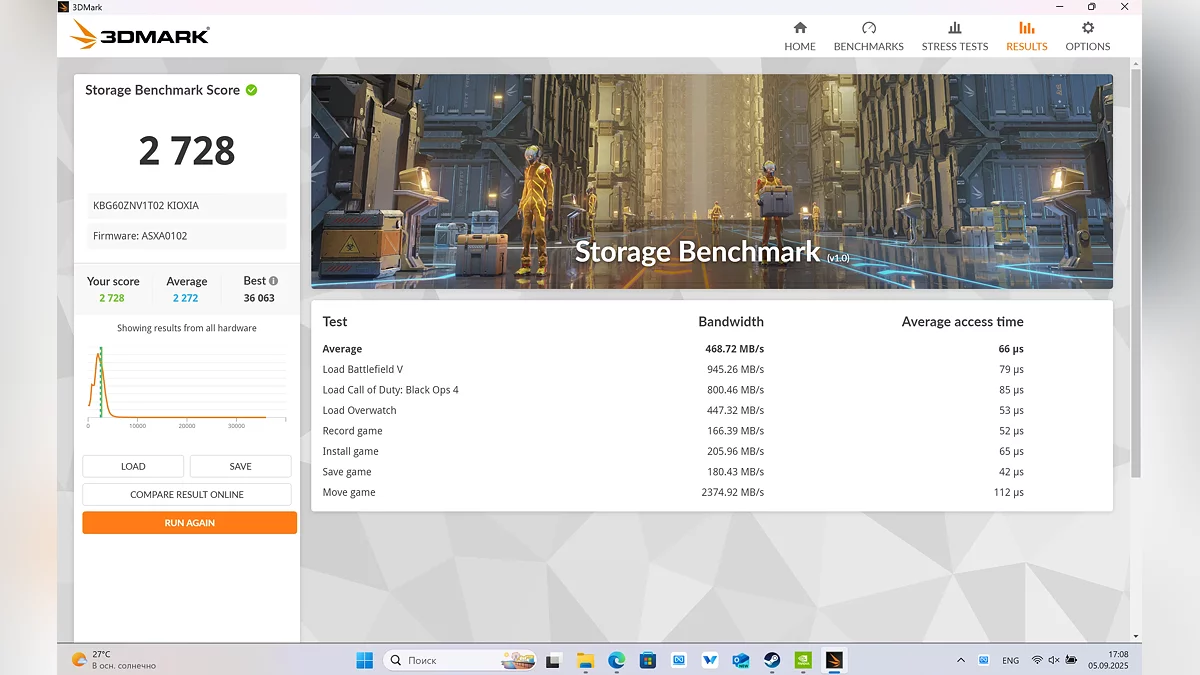
Task: Open the Stress Tests page
Action: click(x=954, y=36)
